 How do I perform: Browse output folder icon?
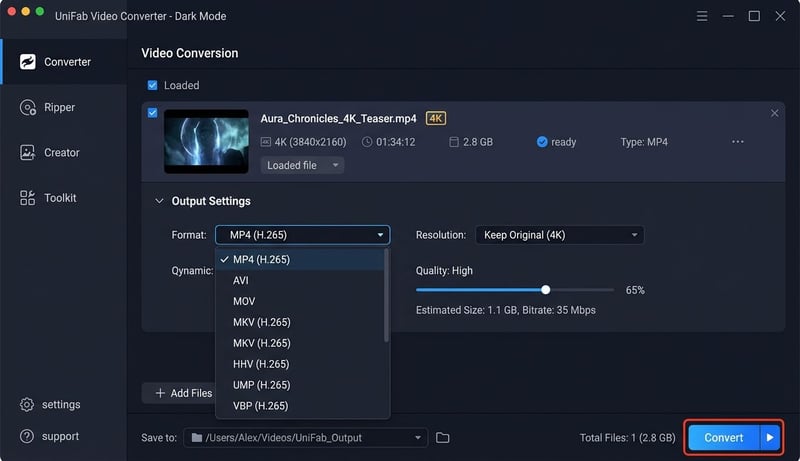click(x=442, y=438)
